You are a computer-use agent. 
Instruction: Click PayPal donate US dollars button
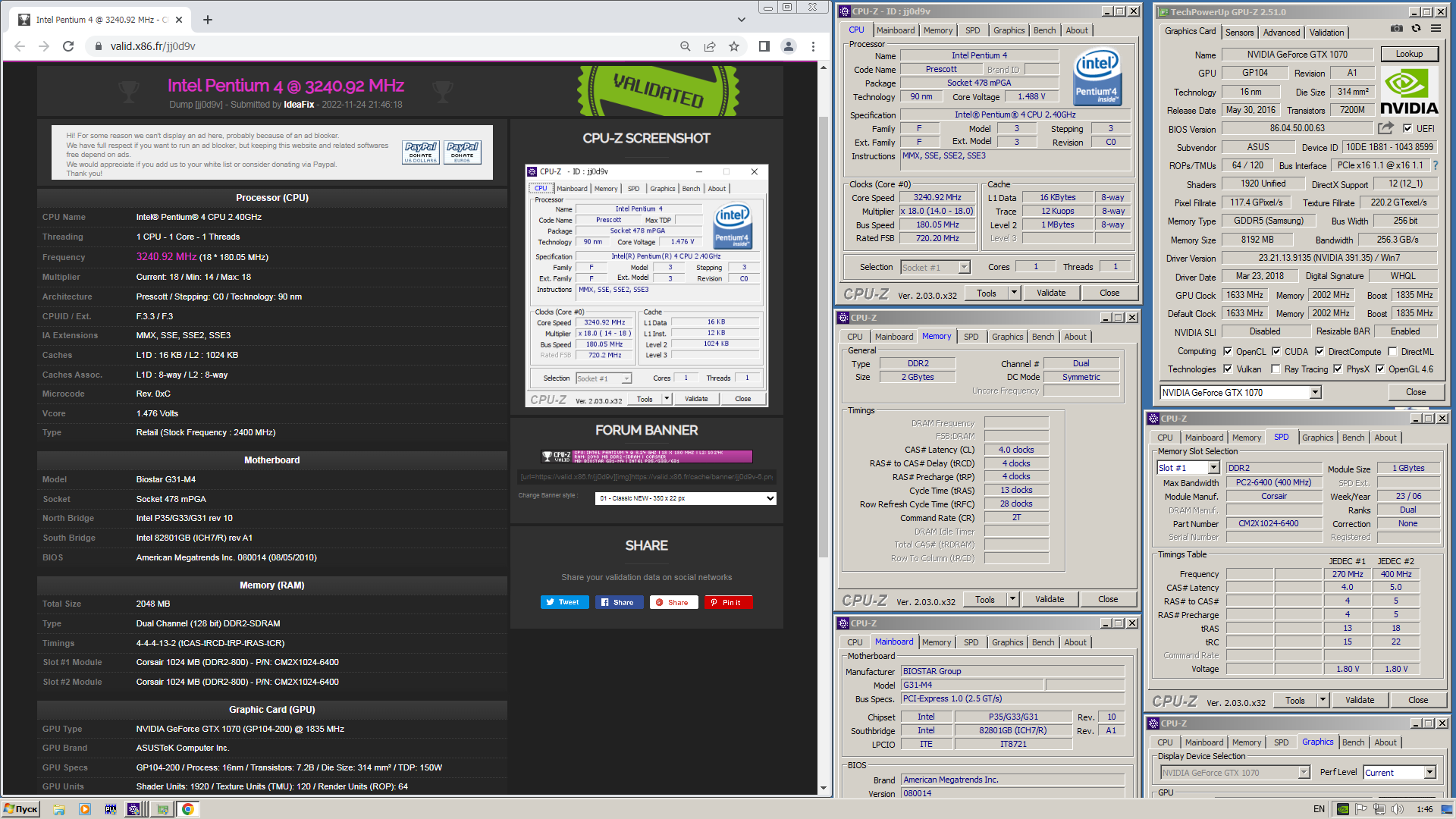click(421, 152)
